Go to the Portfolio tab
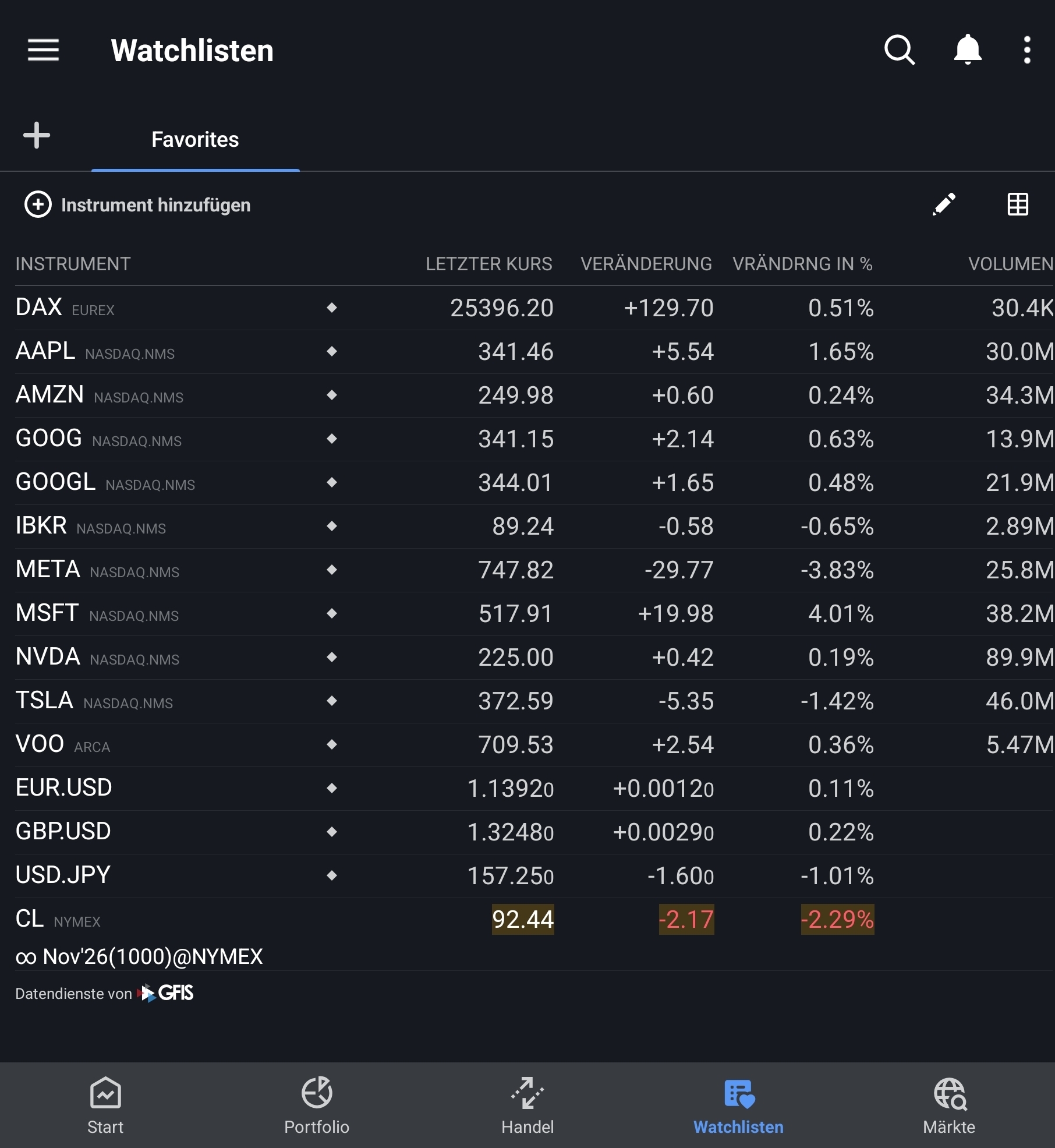1055x1148 pixels. [x=316, y=1105]
